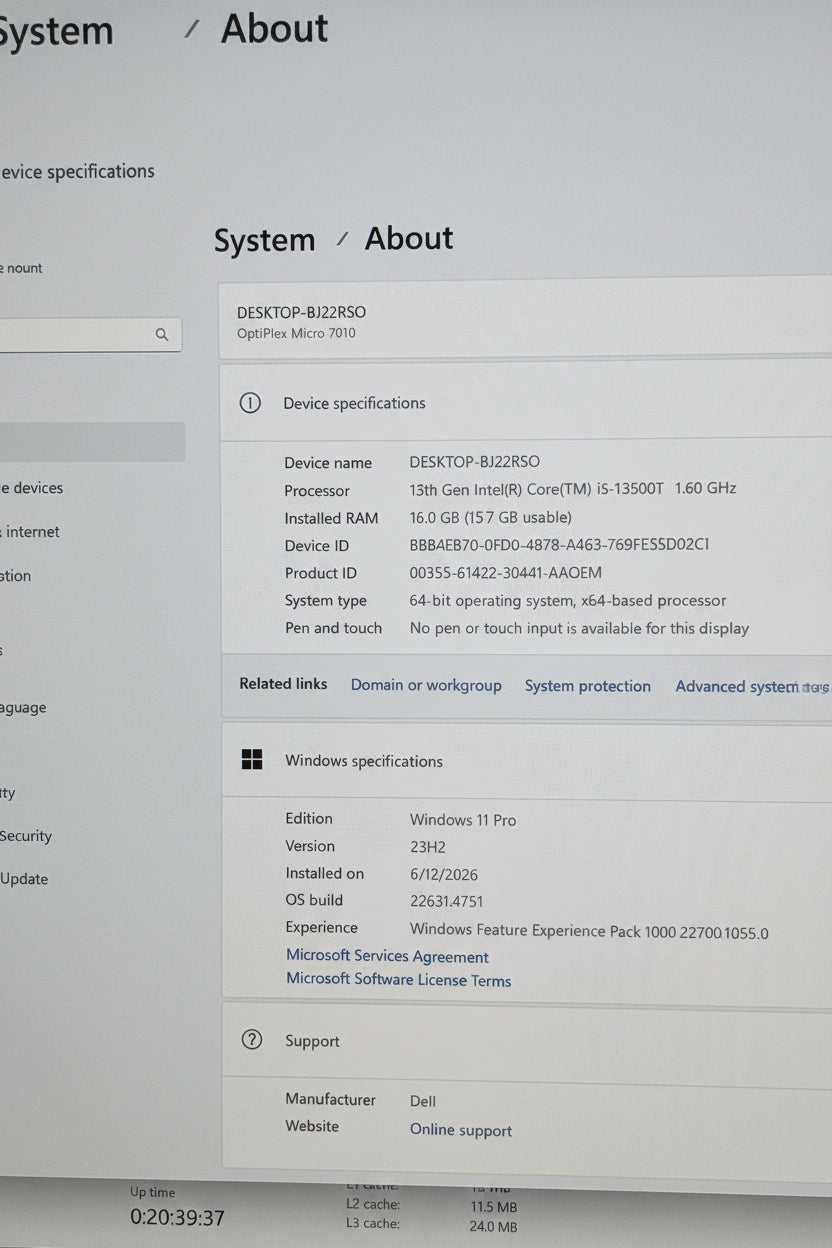Click the Up time value 0:20:39:37
Screen dimensions: 832x1248
tap(177, 1218)
